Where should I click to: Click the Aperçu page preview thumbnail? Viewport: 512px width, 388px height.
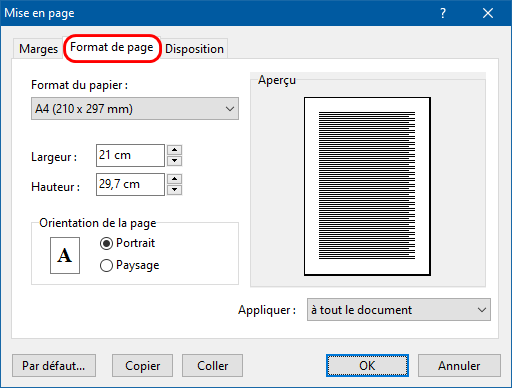click(367, 186)
